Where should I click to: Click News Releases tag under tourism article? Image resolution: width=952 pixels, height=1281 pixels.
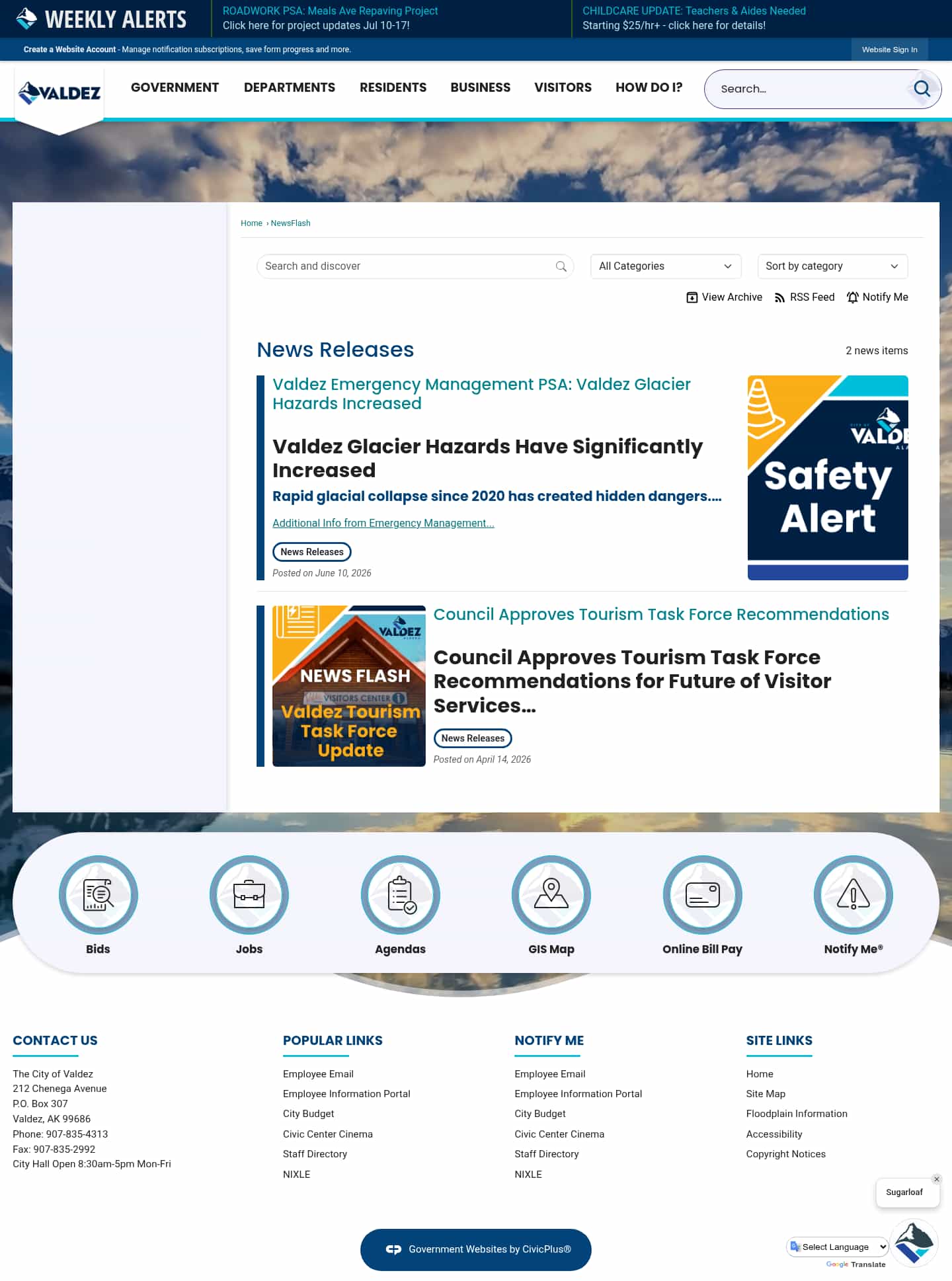[473, 738]
